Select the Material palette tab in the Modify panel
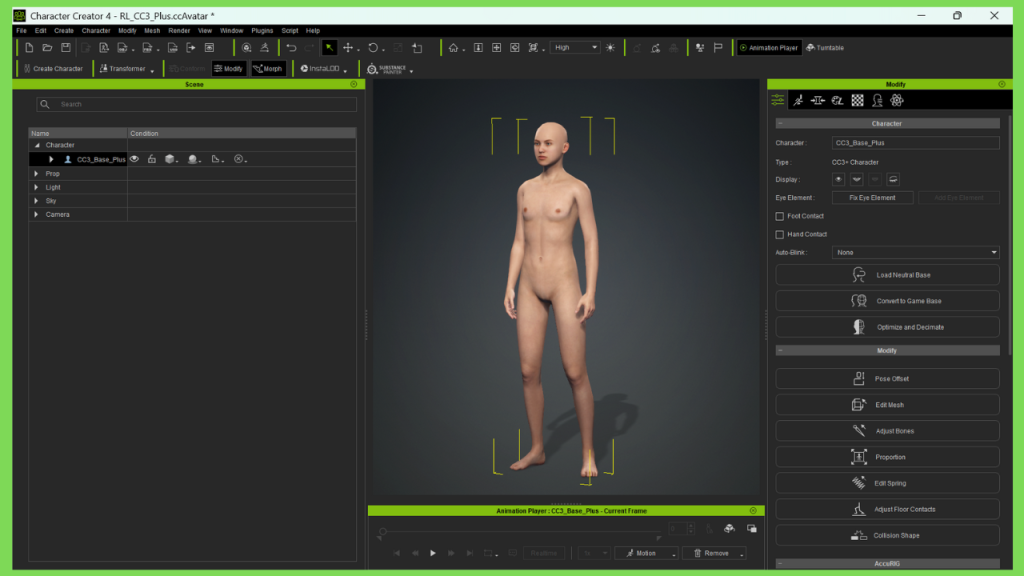1024x576 pixels. coord(837,100)
